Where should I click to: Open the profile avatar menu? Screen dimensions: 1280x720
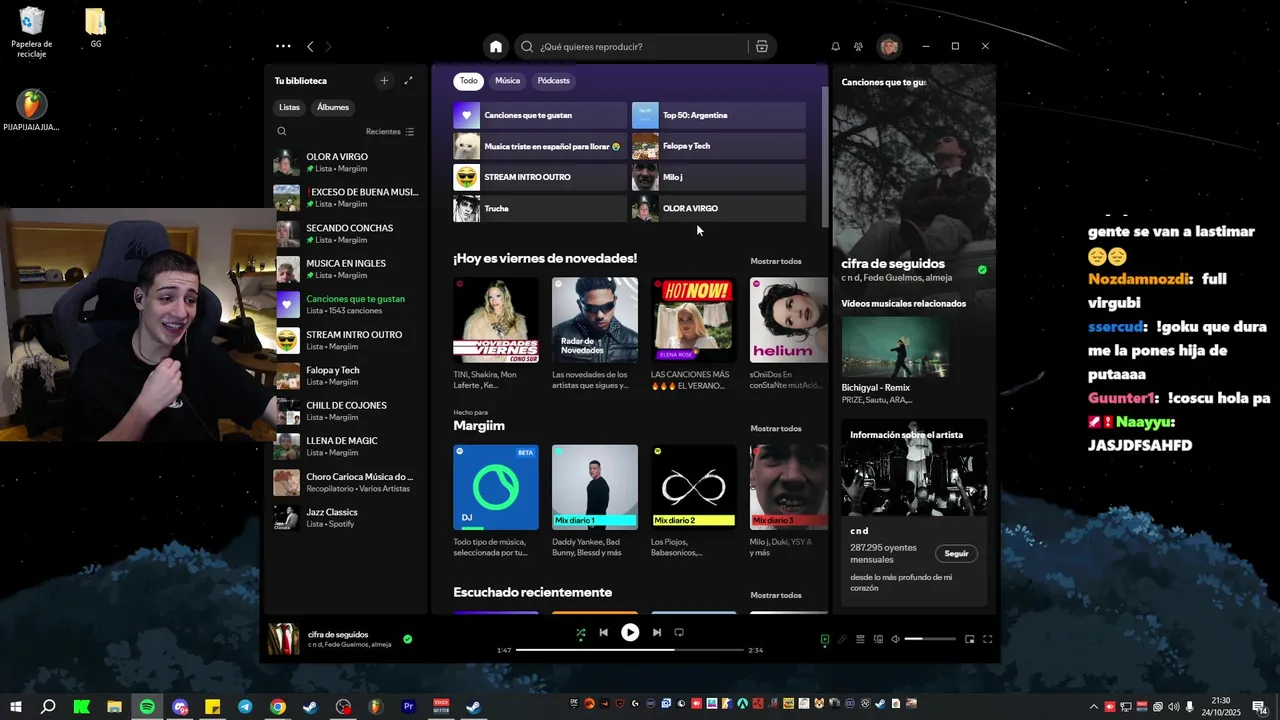(889, 47)
